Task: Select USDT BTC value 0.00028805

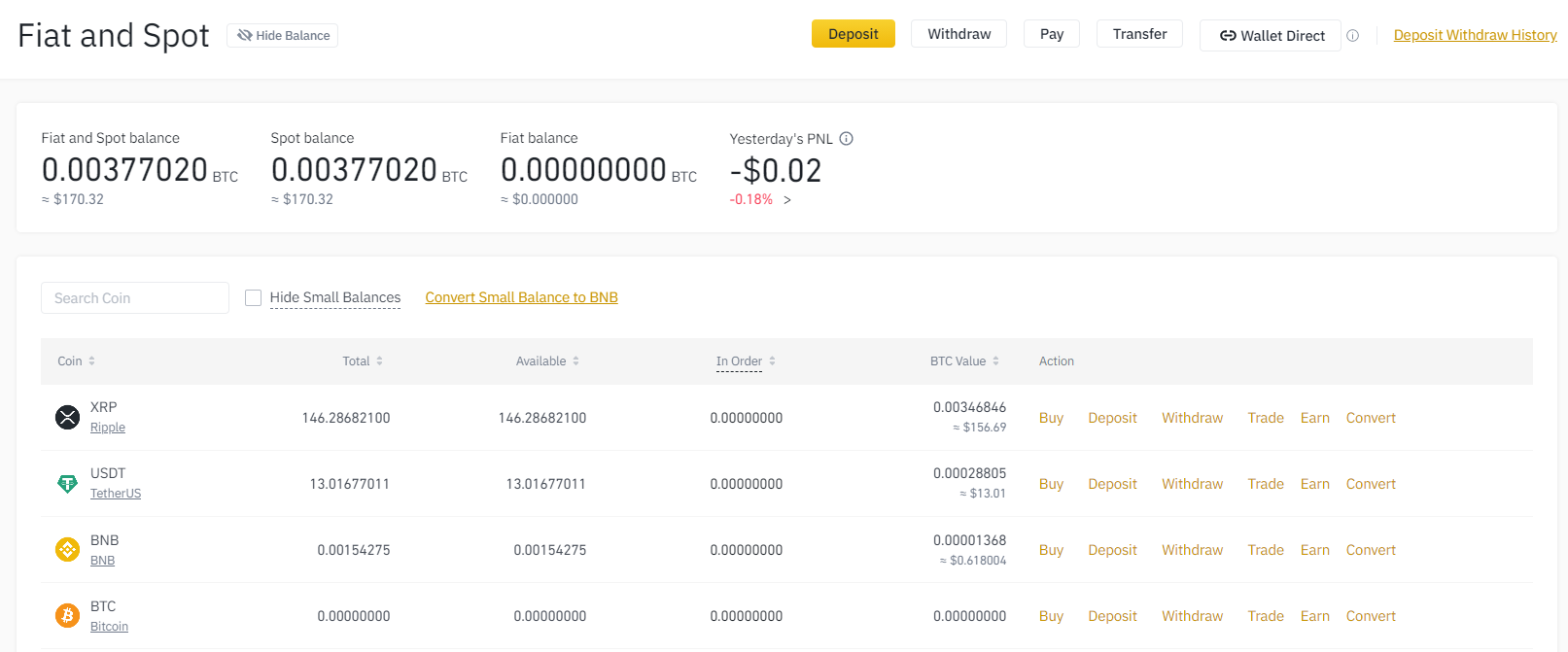Action: (969, 473)
